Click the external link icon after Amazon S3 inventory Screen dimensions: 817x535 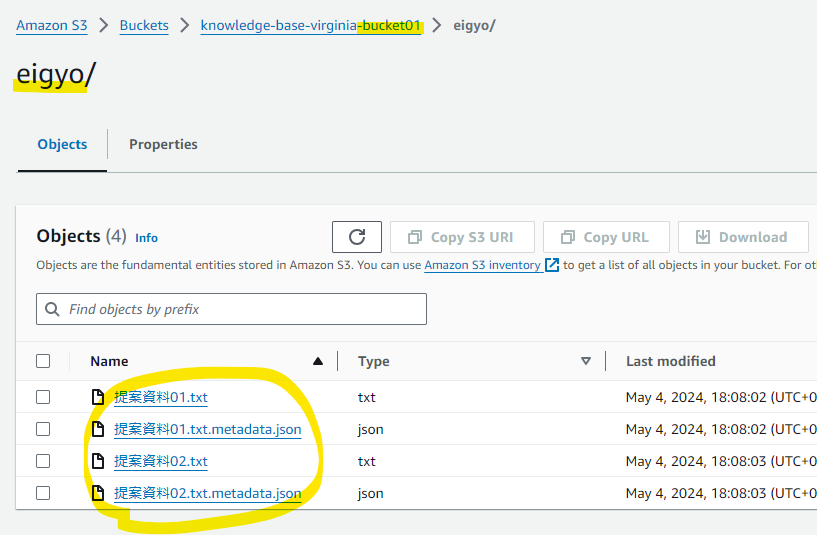tap(552, 265)
